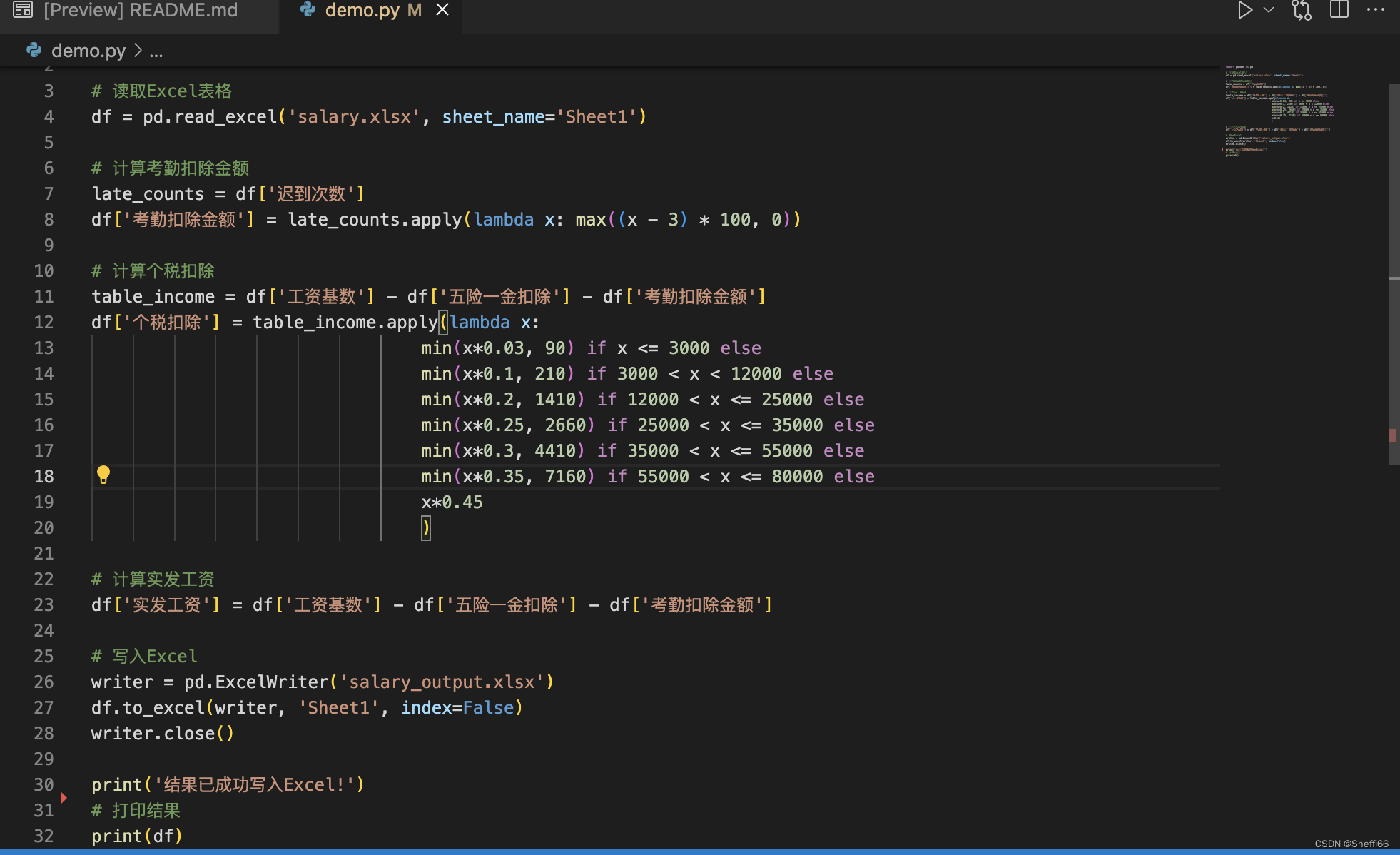Click the comment '# 打印结果'
1400x855 pixels.
pos(136,810)
